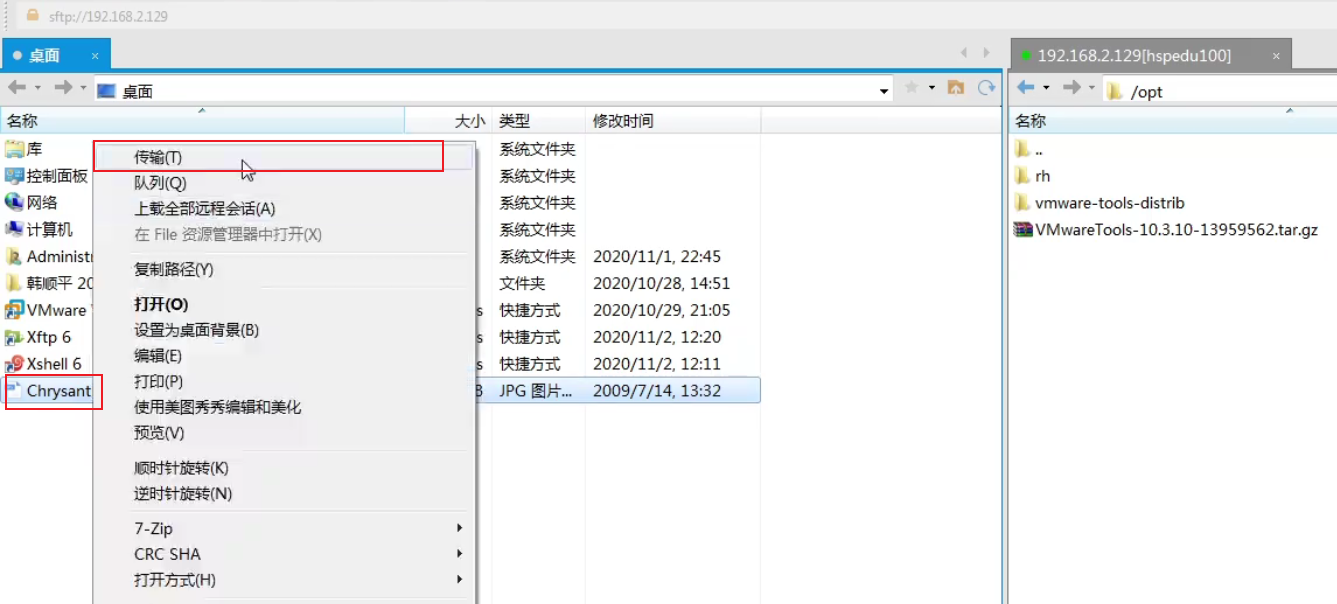The height and width of the screenshot is (604, 1337).
Task: Expand the CRC SHA submenu
Action: pos(284,554)
